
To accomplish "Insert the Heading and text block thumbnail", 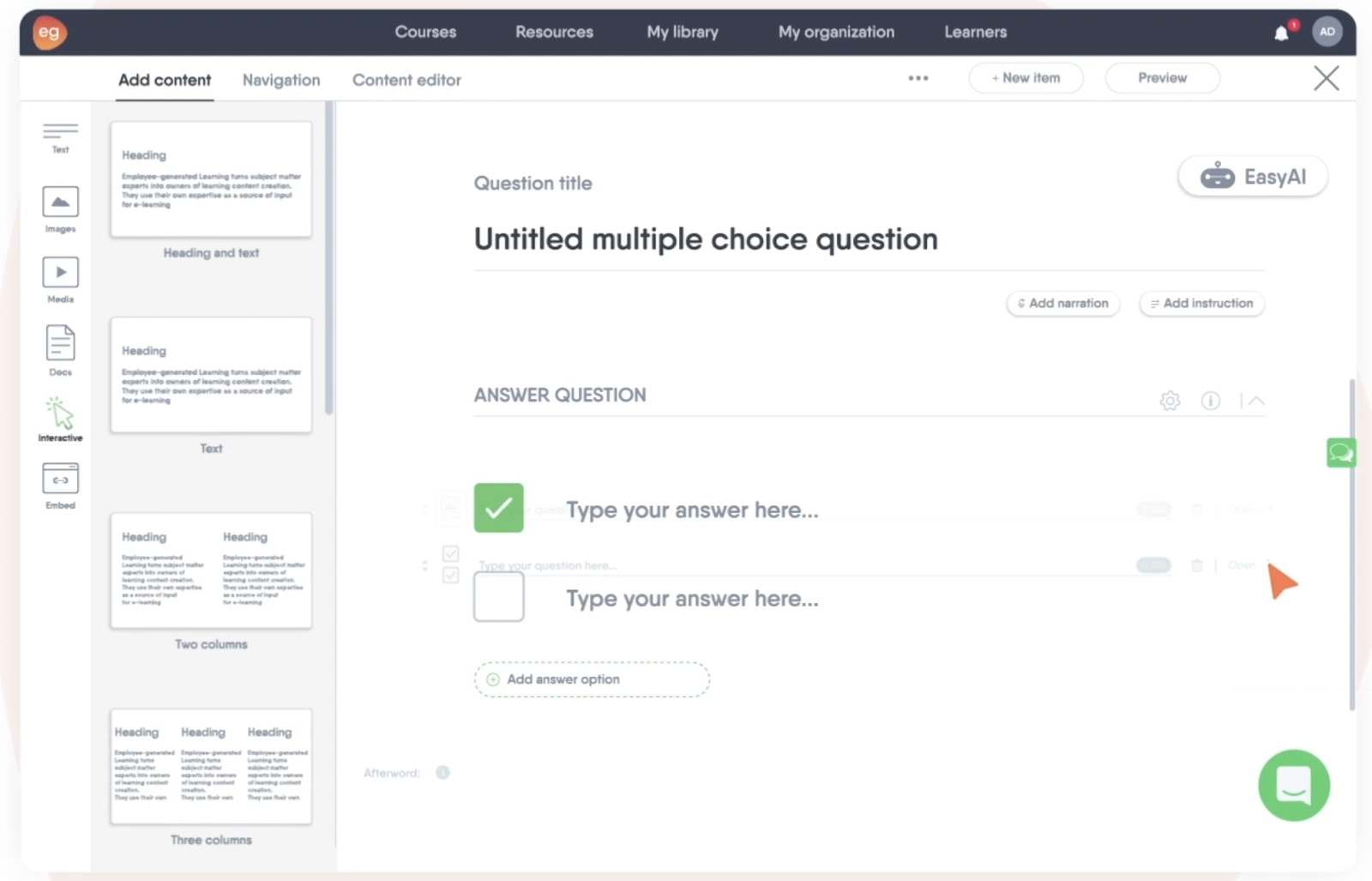I will tap(211, 179).
